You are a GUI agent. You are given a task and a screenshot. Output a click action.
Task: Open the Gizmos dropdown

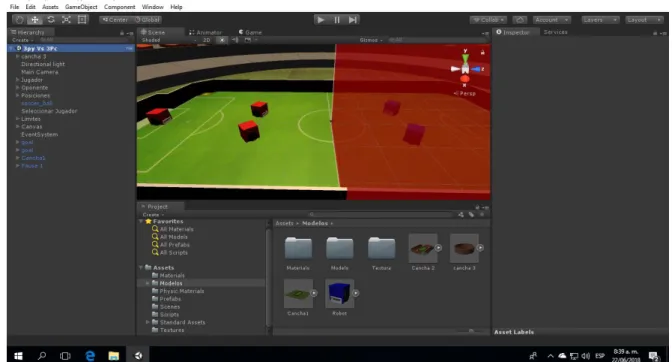coord(371,40)
